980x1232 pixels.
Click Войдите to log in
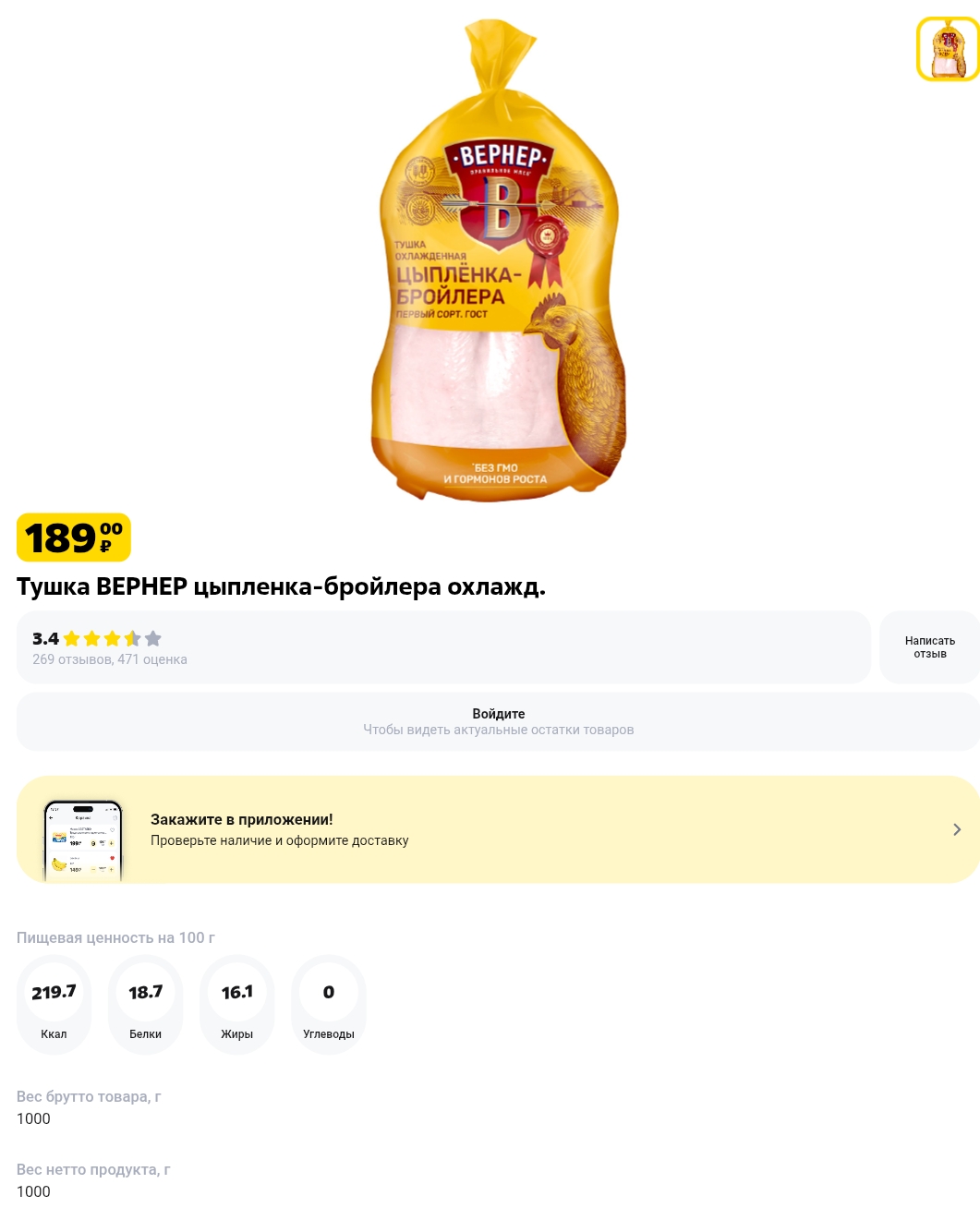[x=499, y=714]
